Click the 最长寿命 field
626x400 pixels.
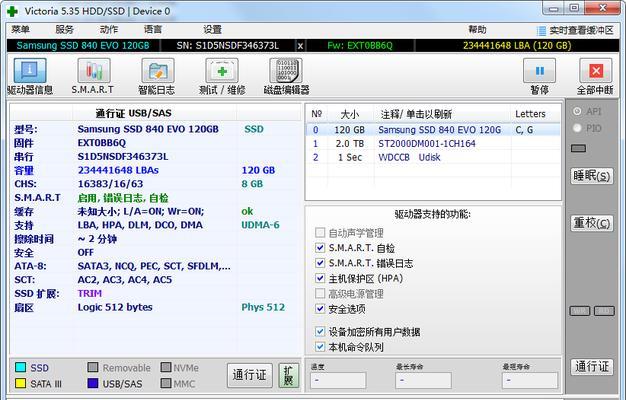(424, 380)
